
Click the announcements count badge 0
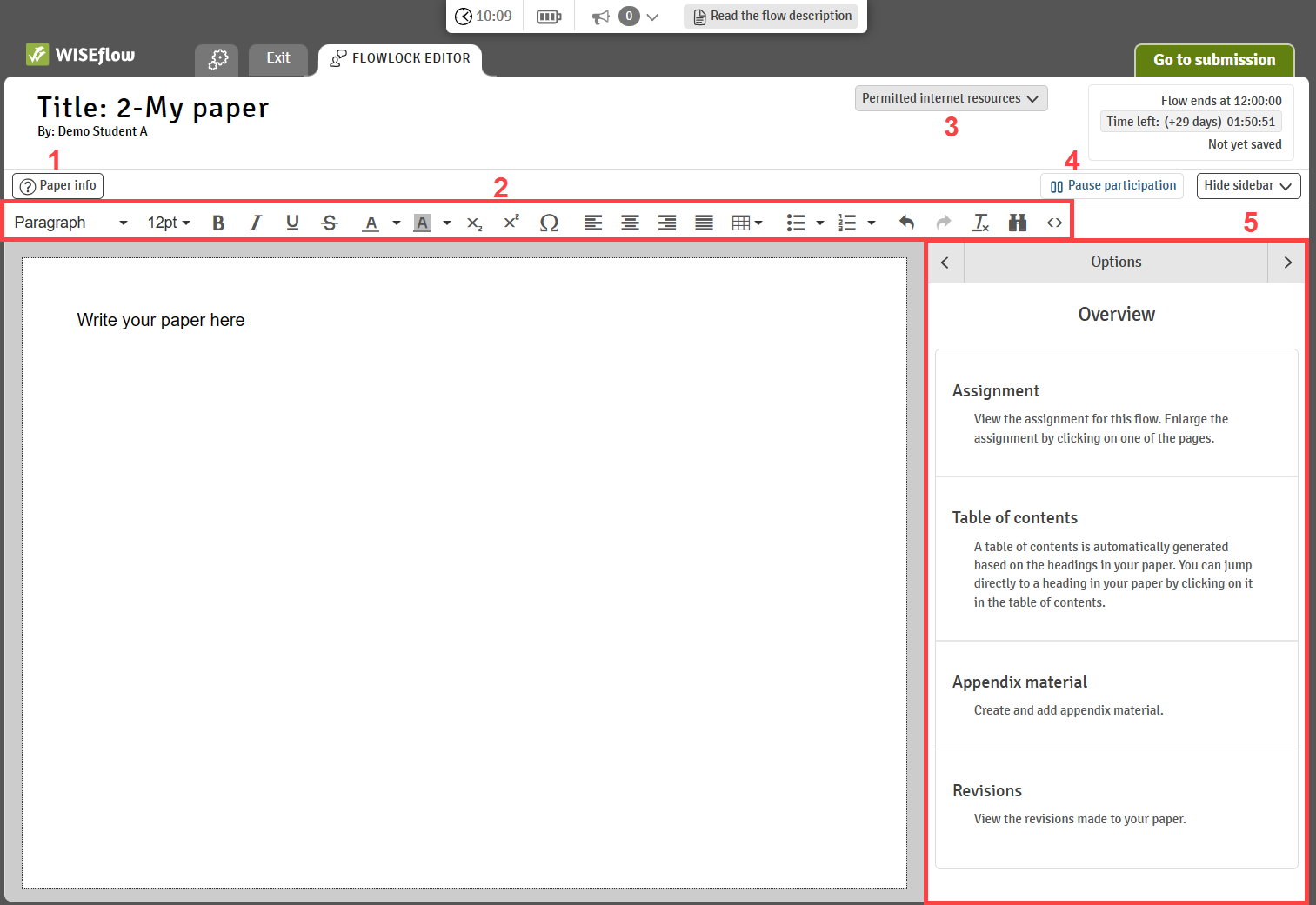(x=629, y=16)
